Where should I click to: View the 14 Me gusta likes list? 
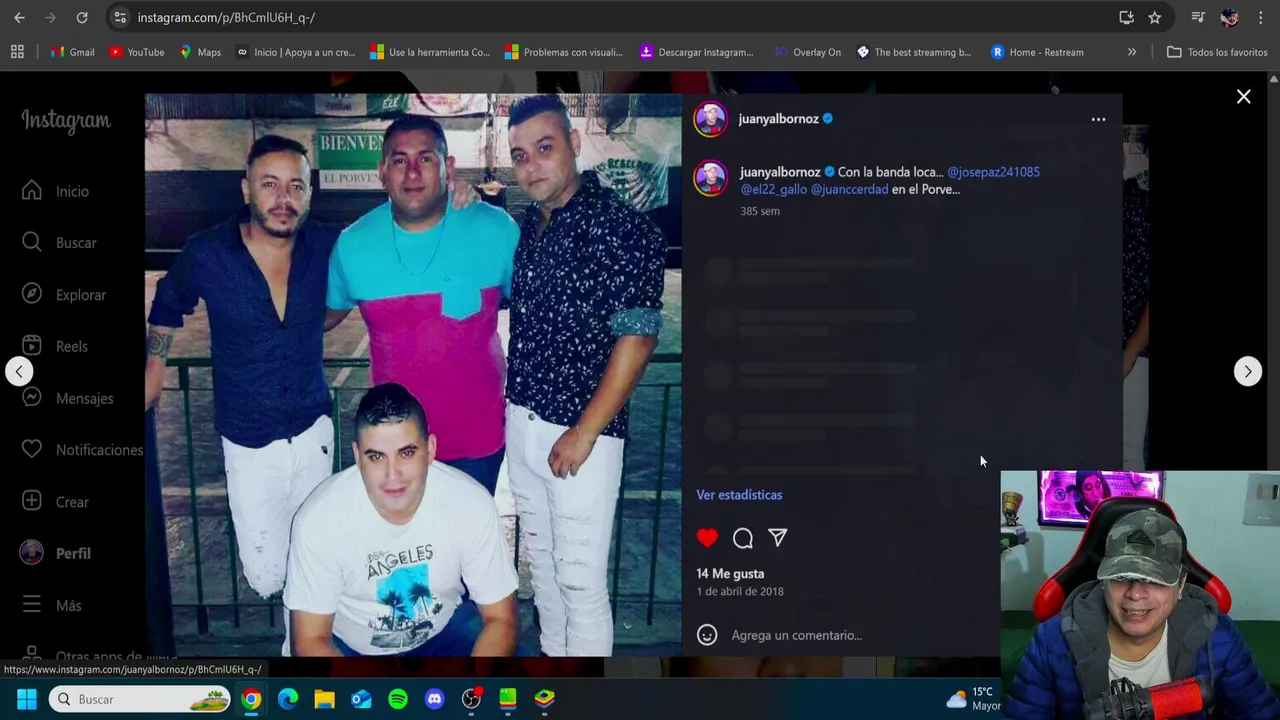[730, 574]
